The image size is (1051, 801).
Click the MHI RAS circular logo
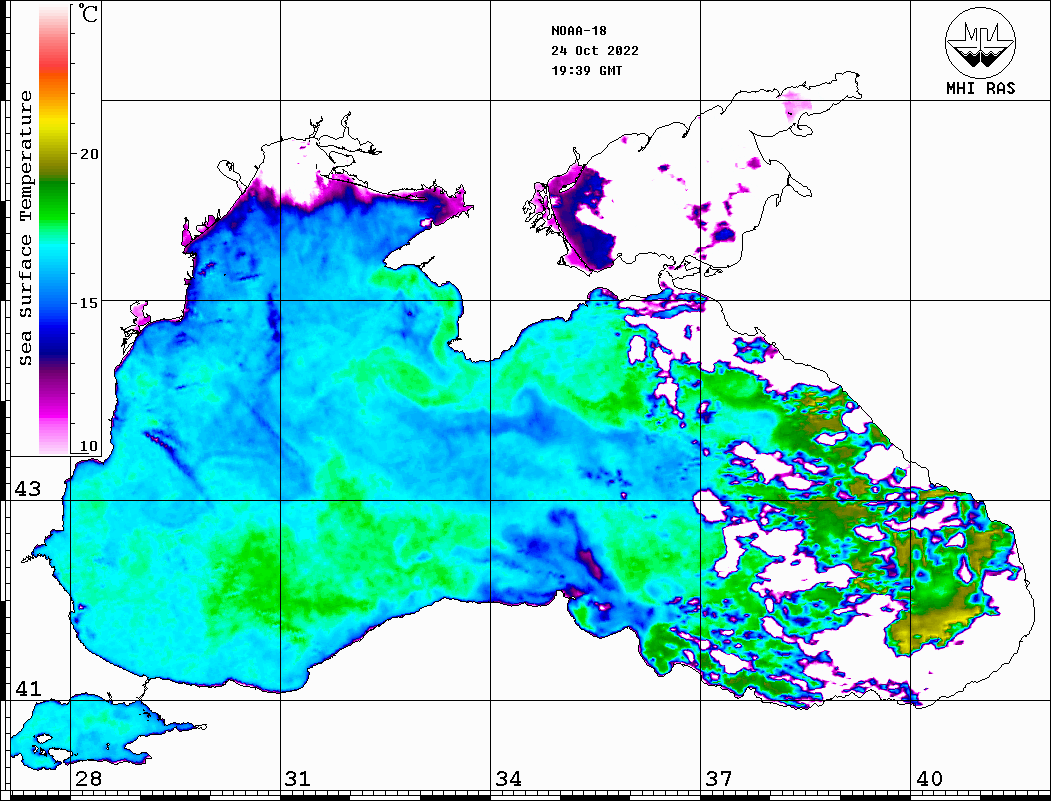(x=980, y=42)
